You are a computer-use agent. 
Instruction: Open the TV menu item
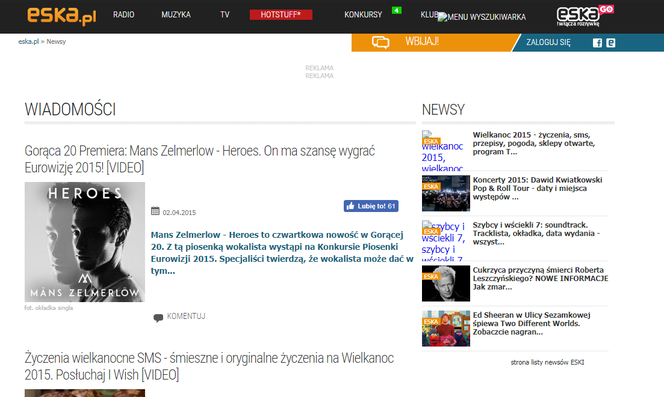click(224, 15)
